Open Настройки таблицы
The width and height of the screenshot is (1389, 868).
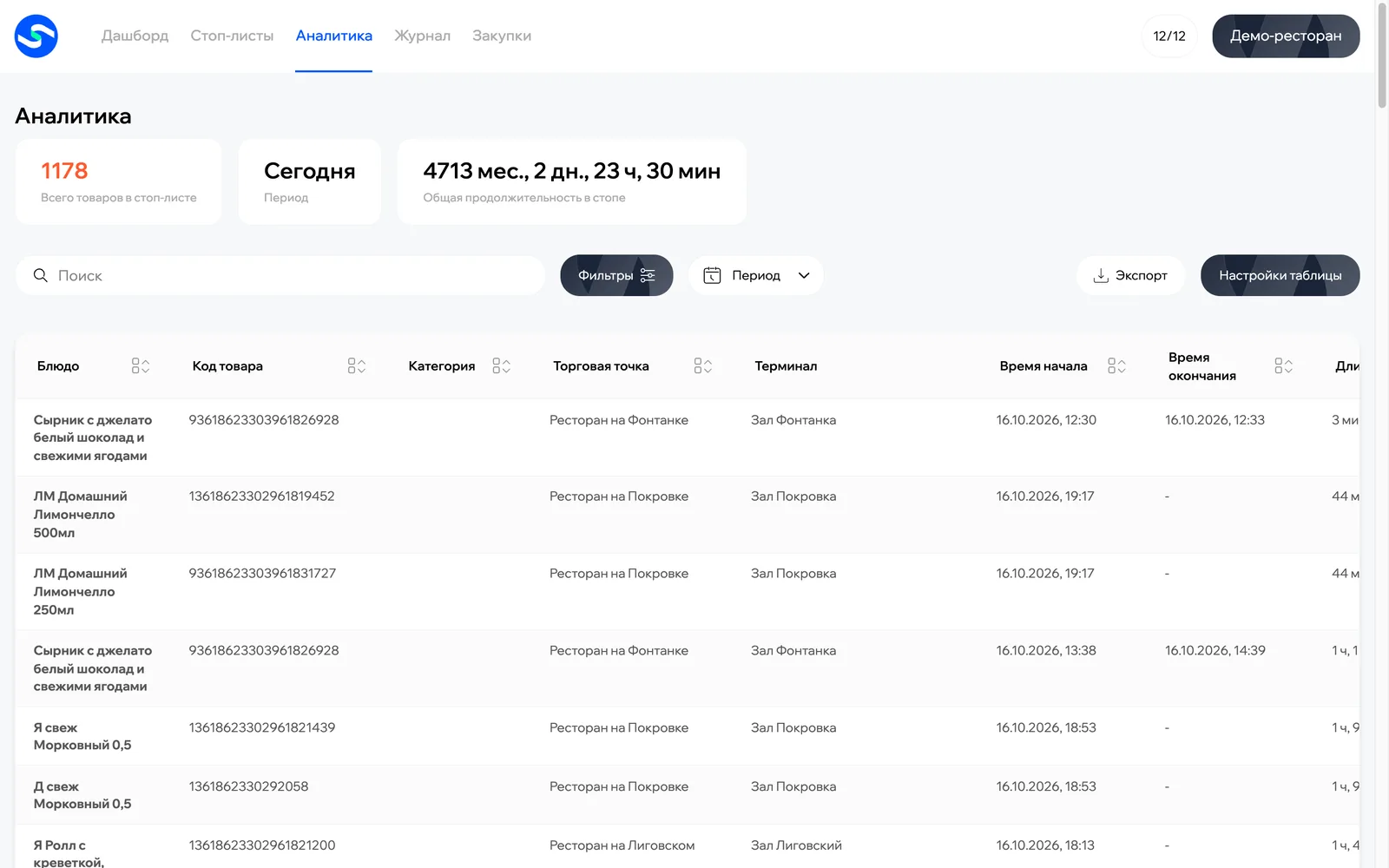click(1280, 275)
